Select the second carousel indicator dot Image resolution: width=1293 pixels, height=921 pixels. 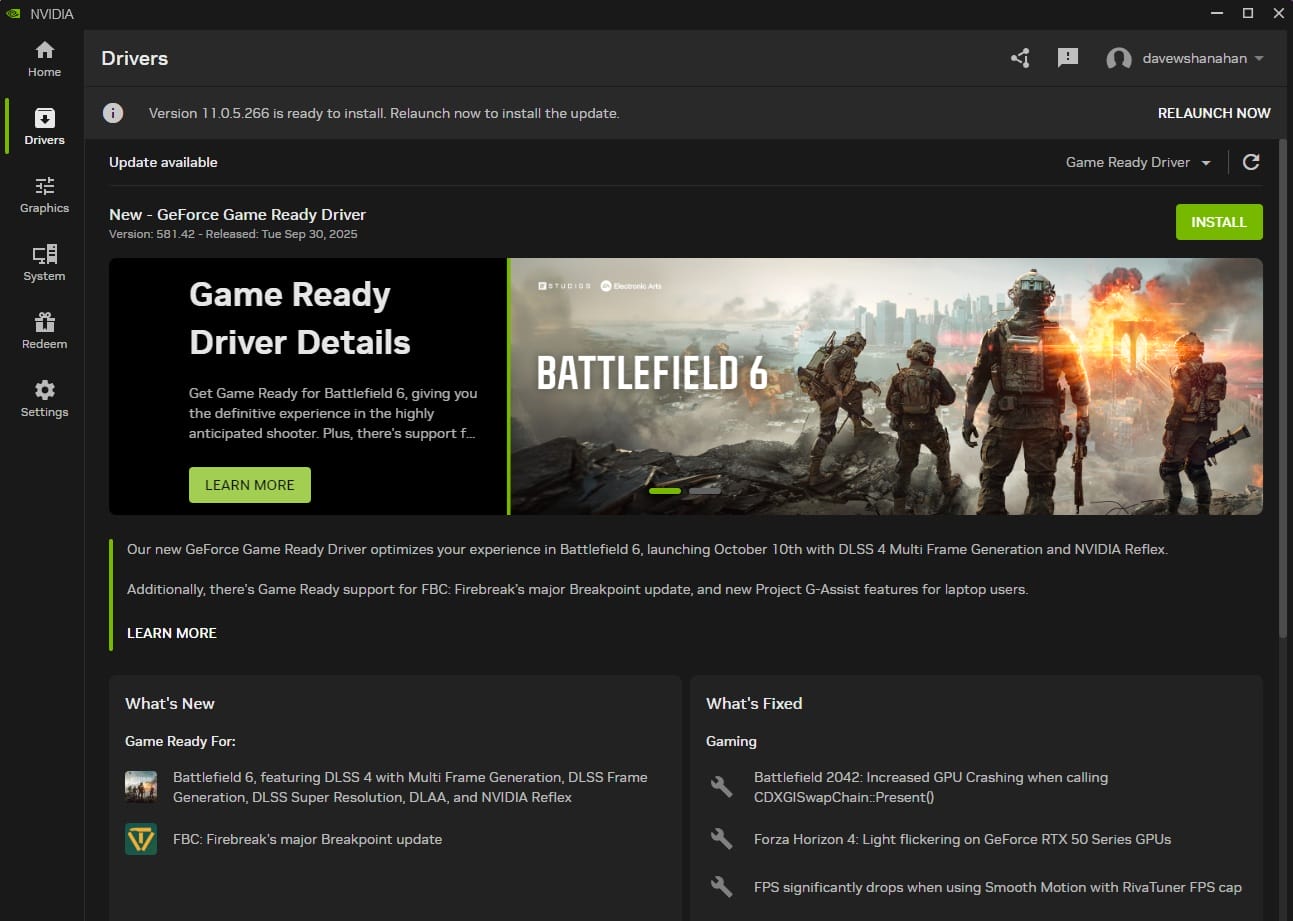click(x=707, y=491)
